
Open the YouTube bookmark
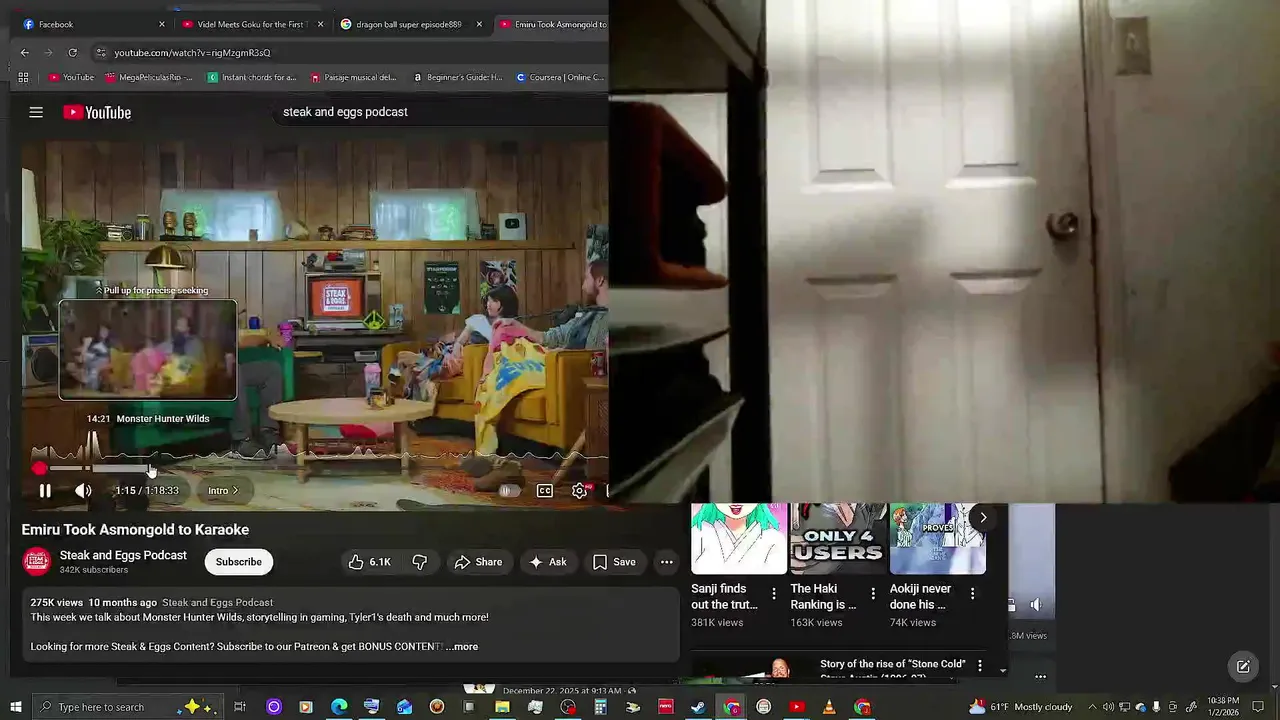coord(71,77)
